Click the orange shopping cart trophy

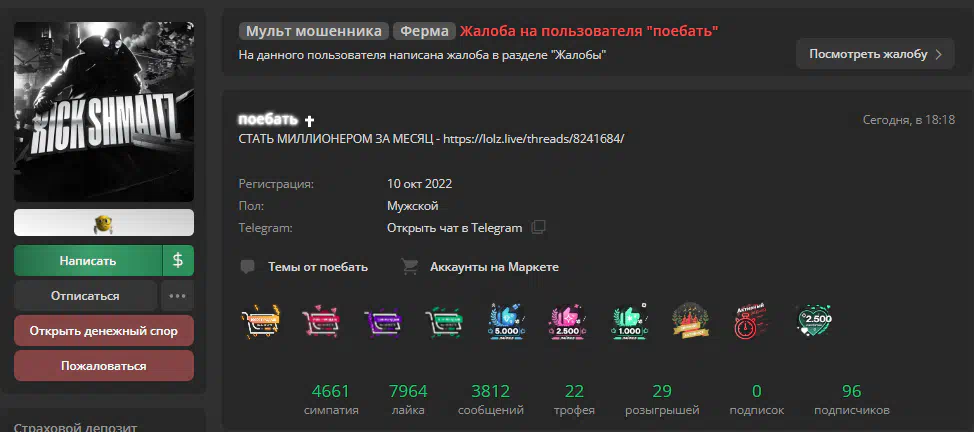[260, 321]
